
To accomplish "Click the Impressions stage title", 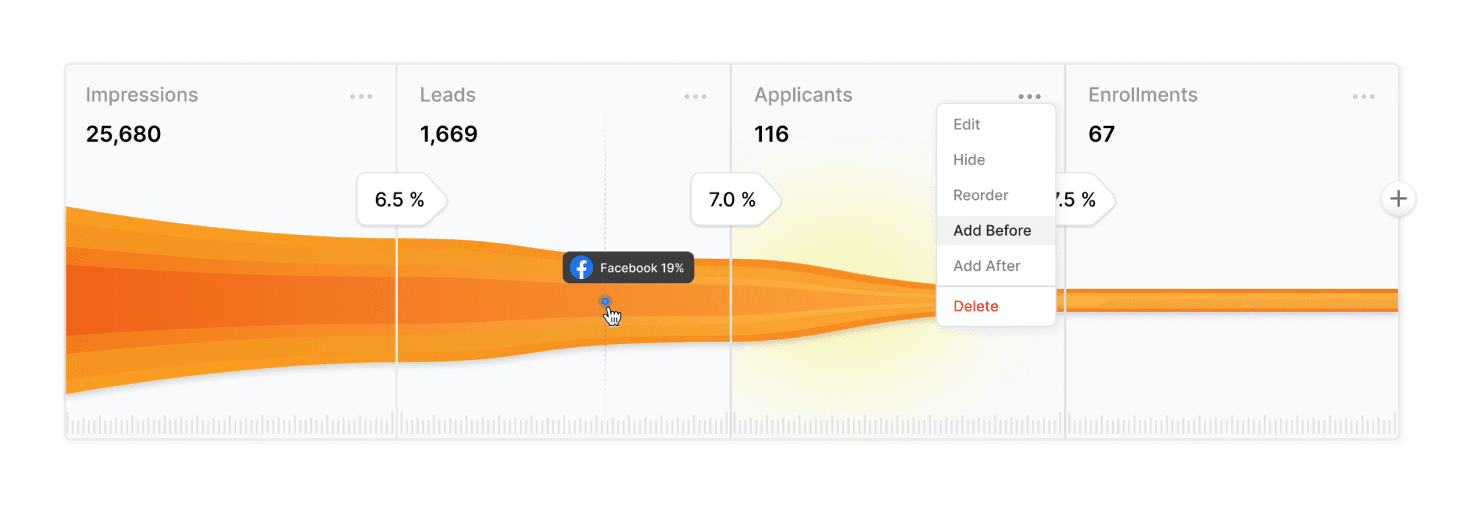I will (142, 95).
